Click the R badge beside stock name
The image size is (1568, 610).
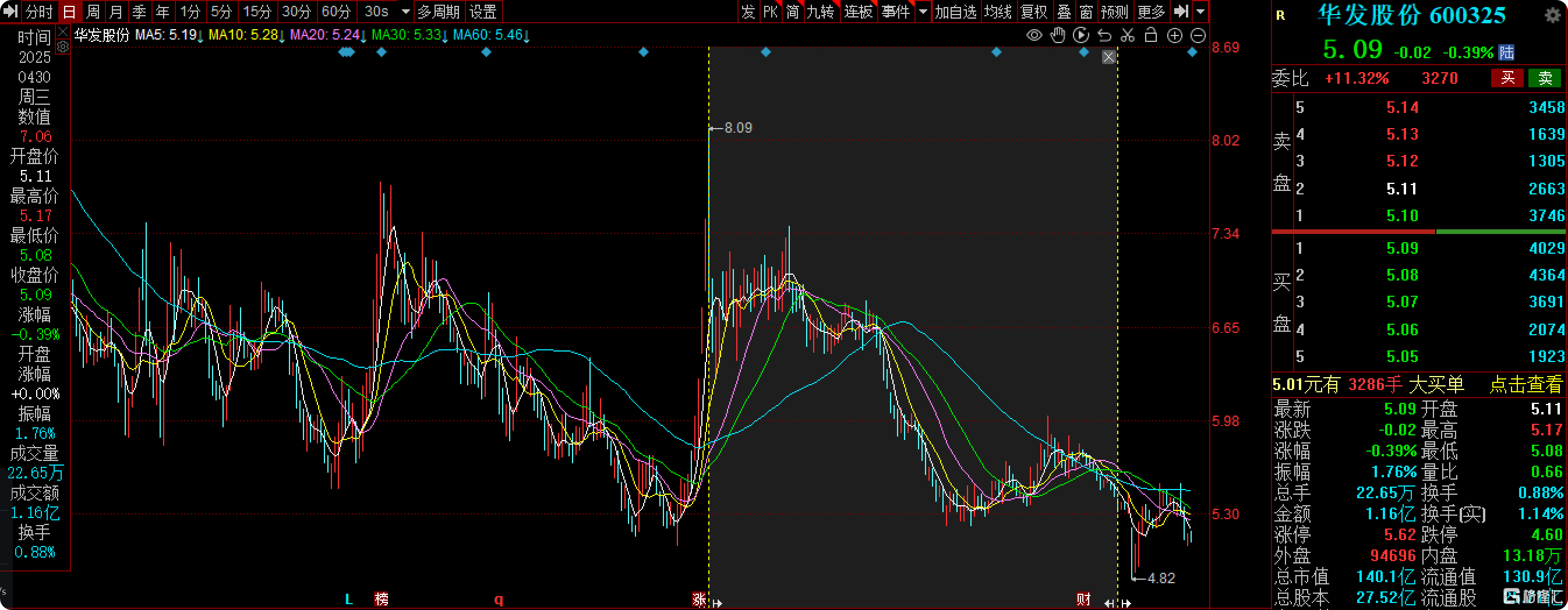[1280, 15]
